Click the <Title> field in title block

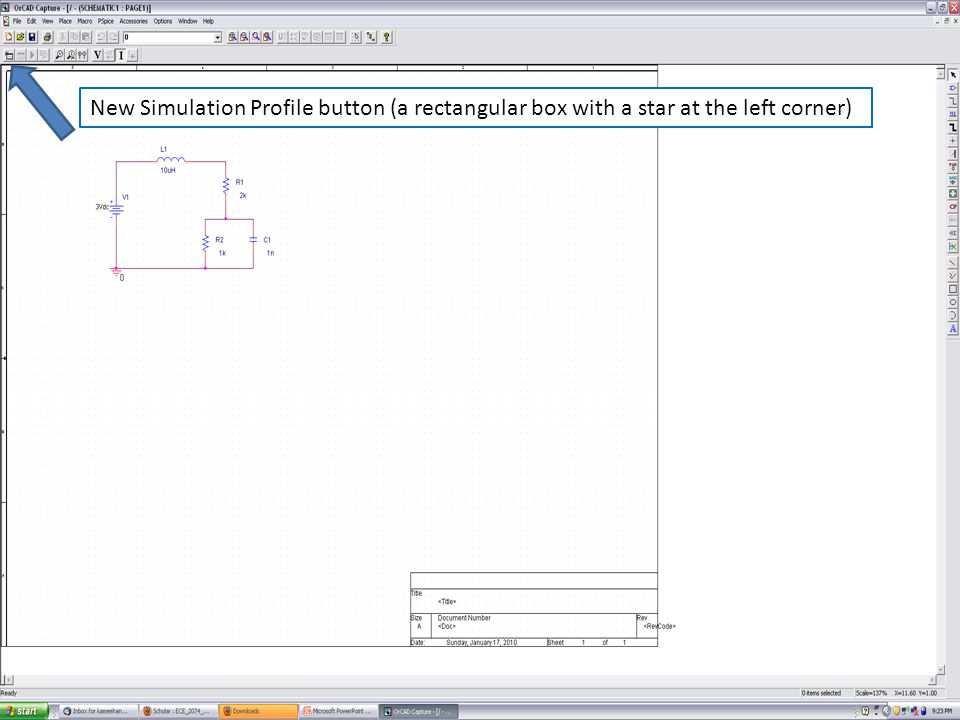(x=447, y=602)
